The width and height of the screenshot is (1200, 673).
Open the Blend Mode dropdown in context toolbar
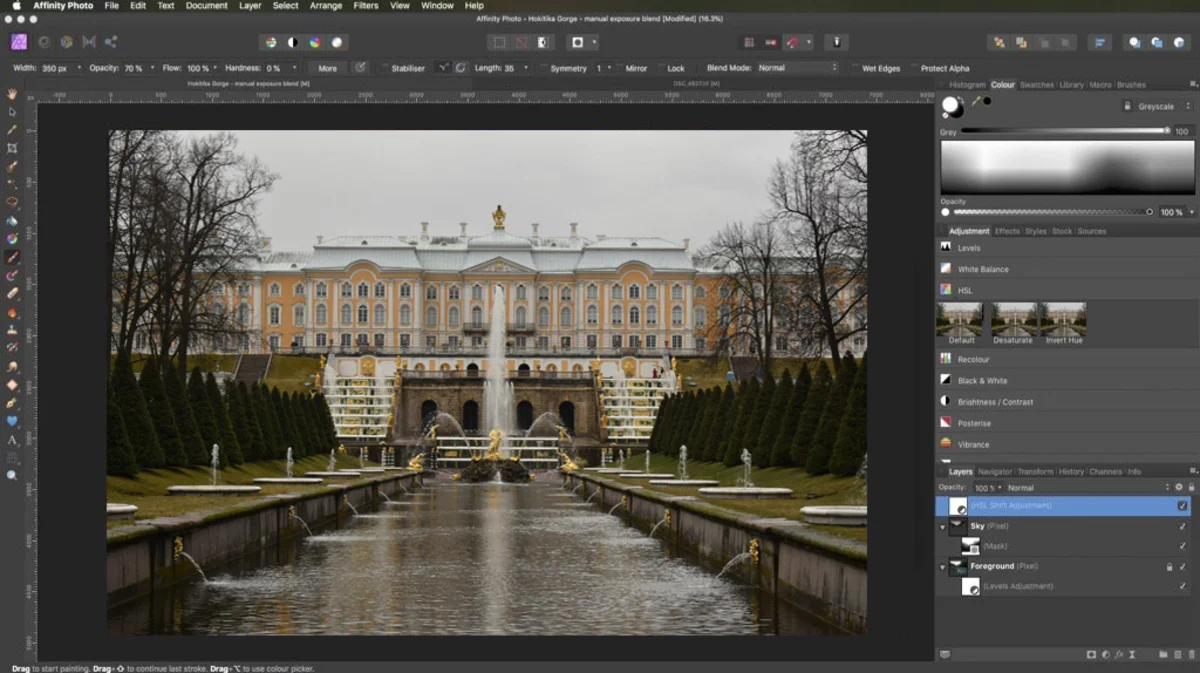coord(797,68)
